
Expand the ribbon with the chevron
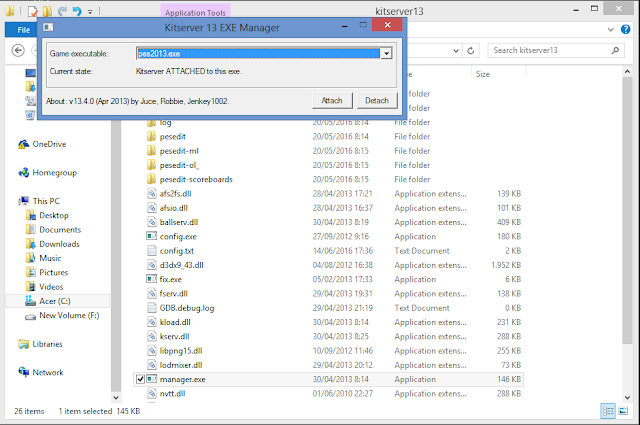click(x=611, y=29)
